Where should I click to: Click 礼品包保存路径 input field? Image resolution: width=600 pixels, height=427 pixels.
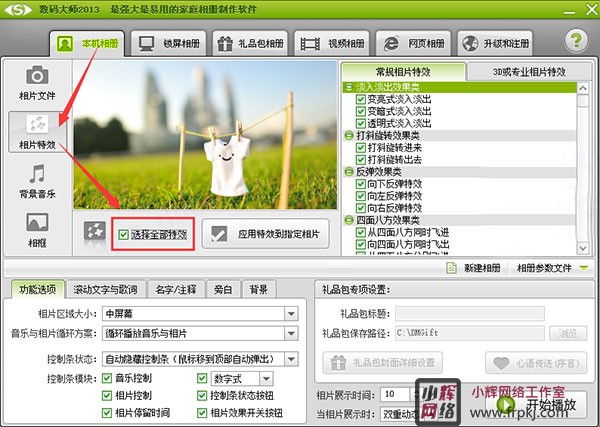(470, 333)
